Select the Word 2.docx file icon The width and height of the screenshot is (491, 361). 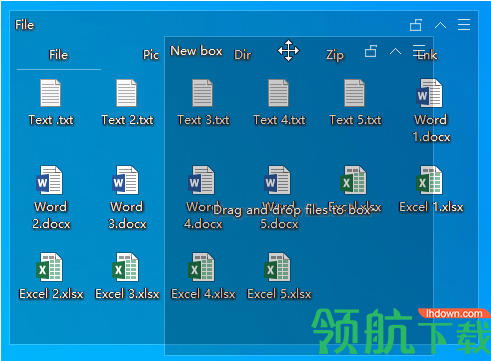pyautogui.click(x=49, y=180)
